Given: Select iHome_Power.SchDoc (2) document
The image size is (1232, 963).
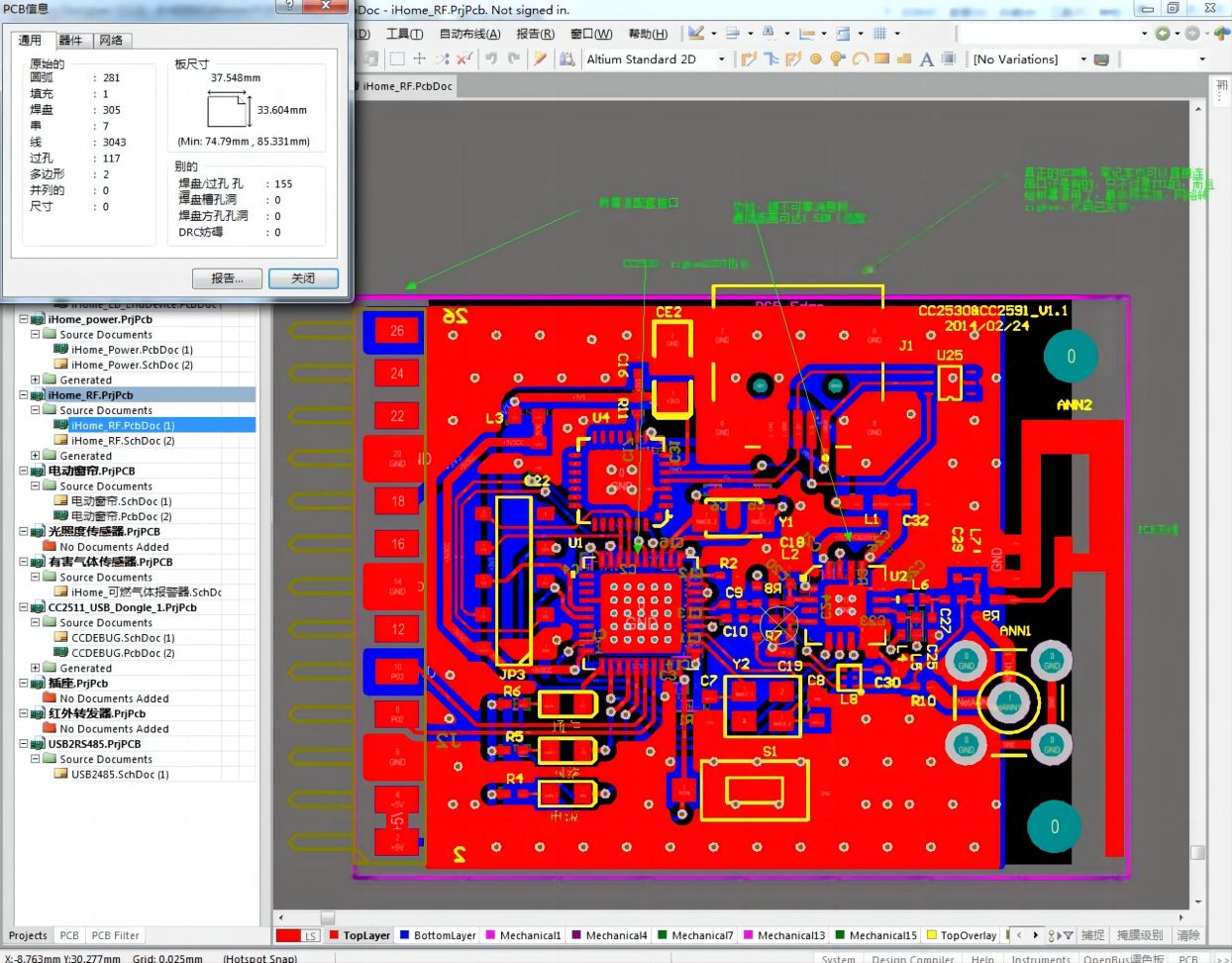Looking at the screenshot, I should coord(132,365).
